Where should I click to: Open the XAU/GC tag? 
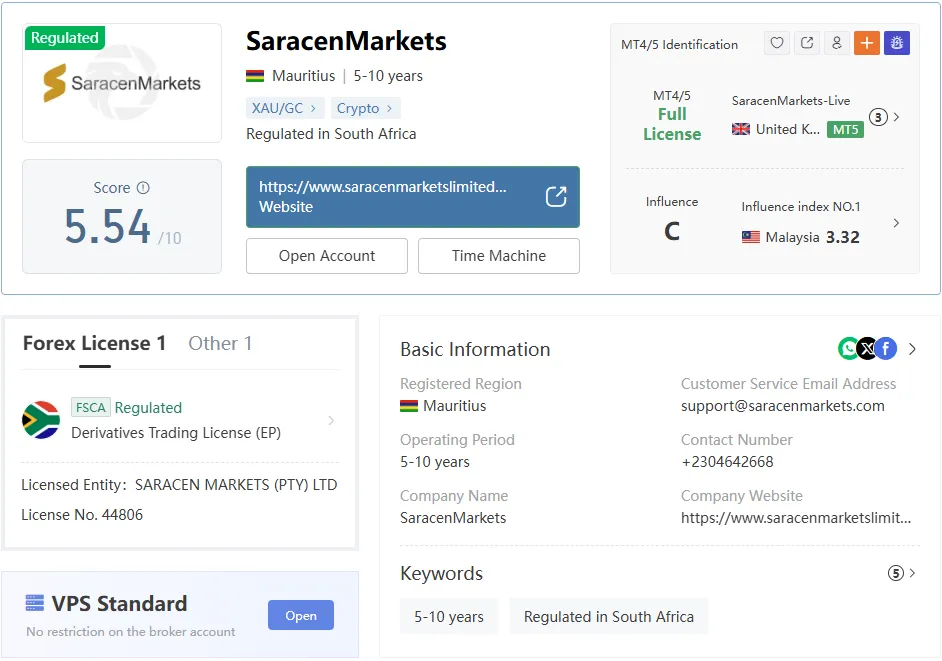[x=285, y=108]
